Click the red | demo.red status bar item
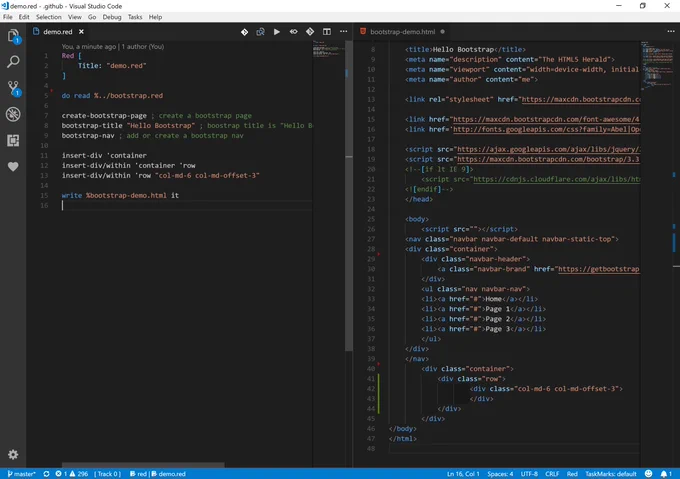Screen dimensions: 680x479 tap(158, 474)
